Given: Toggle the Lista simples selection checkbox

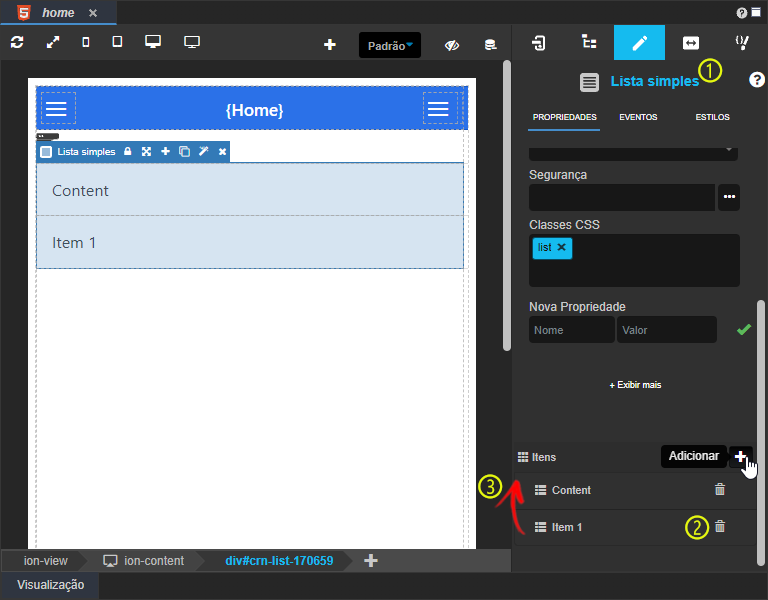Looking at the screenshot, I should point(46,152).
